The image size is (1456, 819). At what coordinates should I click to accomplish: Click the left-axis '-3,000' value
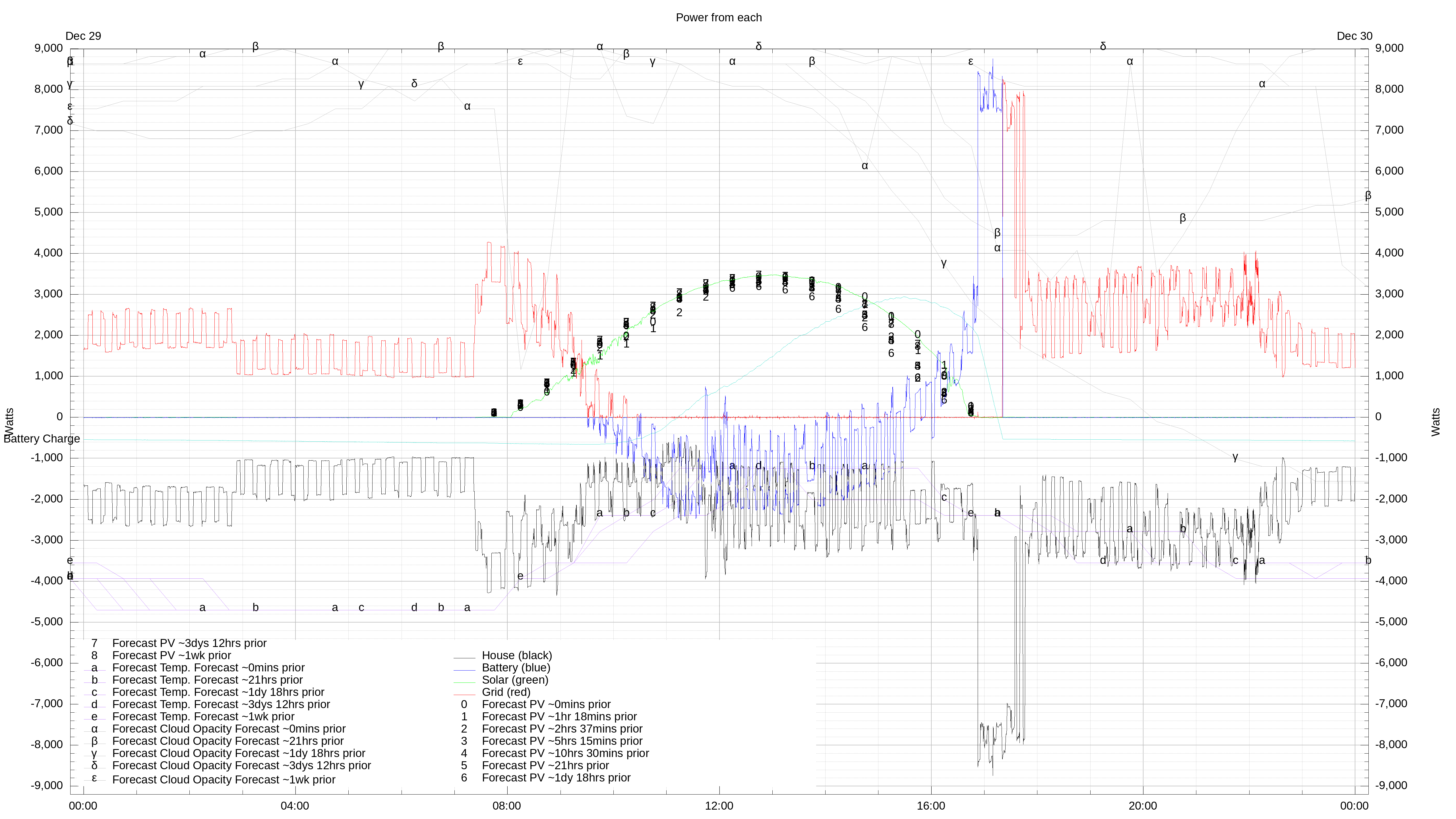[x=47, y=540]
